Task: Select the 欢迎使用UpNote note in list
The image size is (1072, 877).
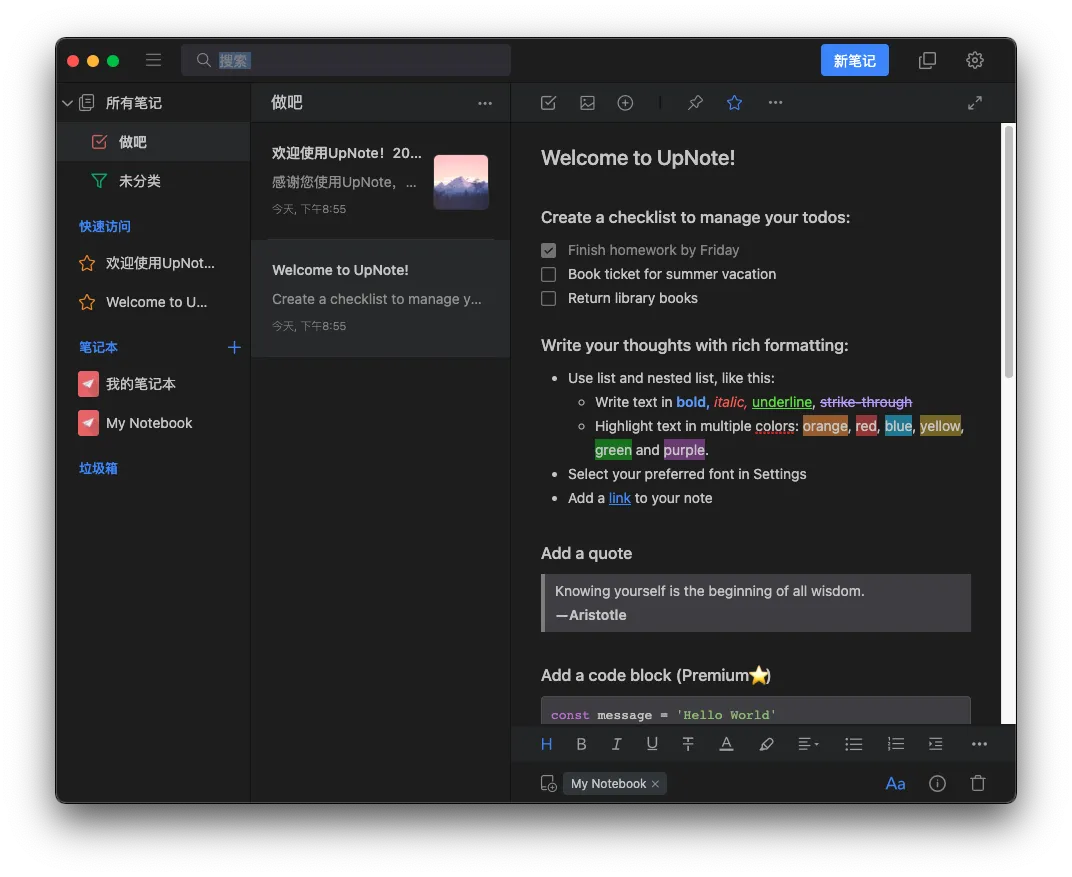Action: [380, 181]
